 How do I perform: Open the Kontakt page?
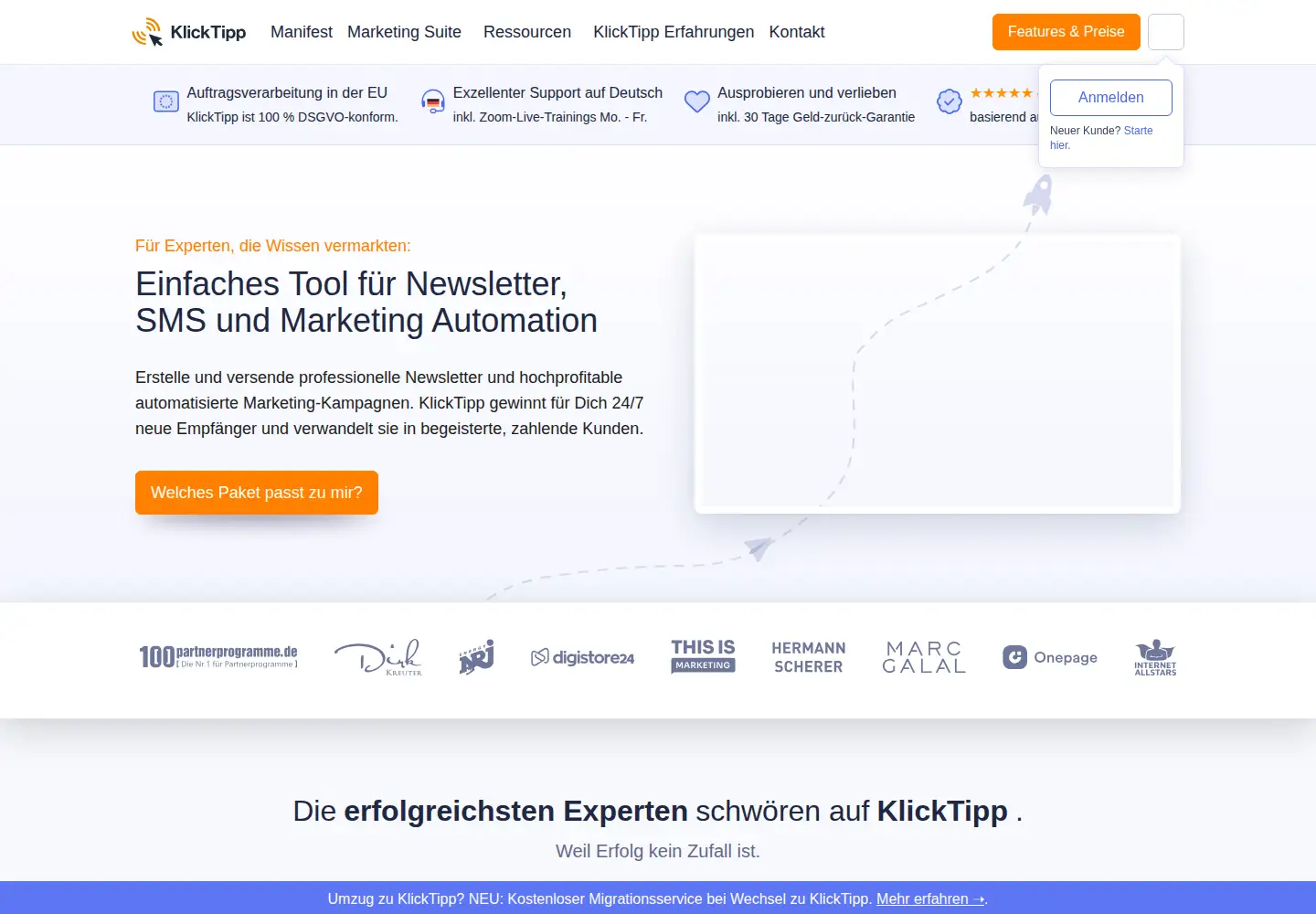(797, 32)
